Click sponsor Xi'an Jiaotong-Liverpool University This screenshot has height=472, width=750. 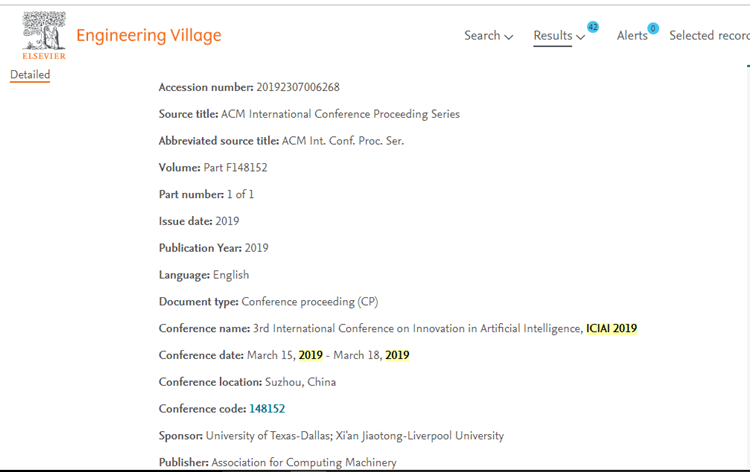419,436
